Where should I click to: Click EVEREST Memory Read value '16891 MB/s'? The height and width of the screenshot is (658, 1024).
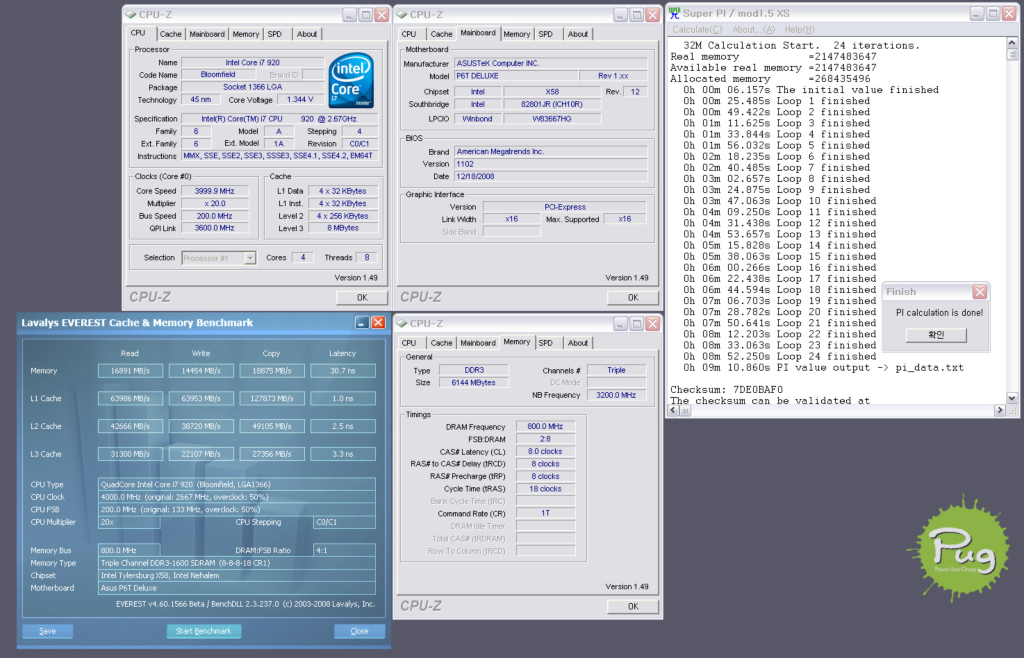[x=131, y=371]
